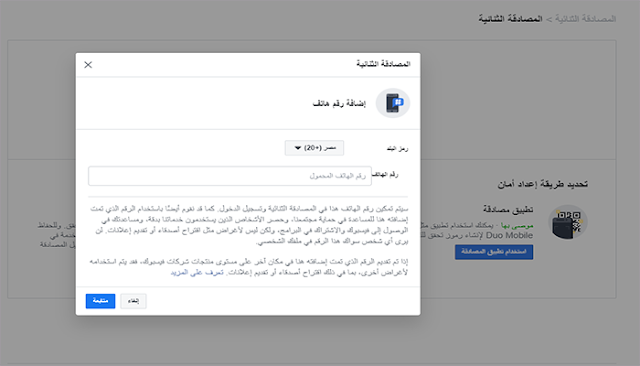Open the تعرف على المزيد learn more link
This screenshot has width=640, height=366.
[x=197, y=272]
